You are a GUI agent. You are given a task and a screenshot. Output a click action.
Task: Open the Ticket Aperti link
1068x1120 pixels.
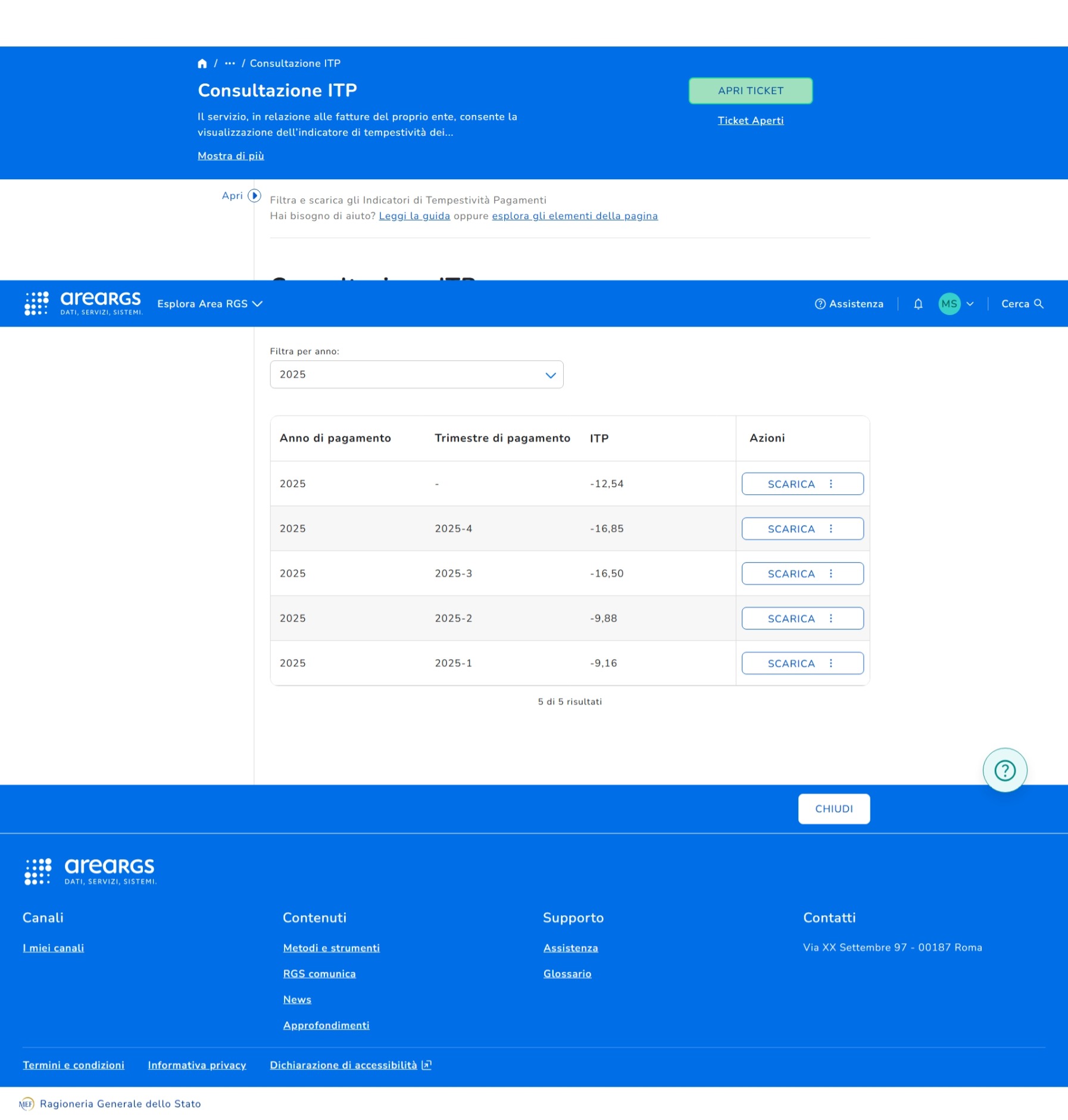pos(750,121)
